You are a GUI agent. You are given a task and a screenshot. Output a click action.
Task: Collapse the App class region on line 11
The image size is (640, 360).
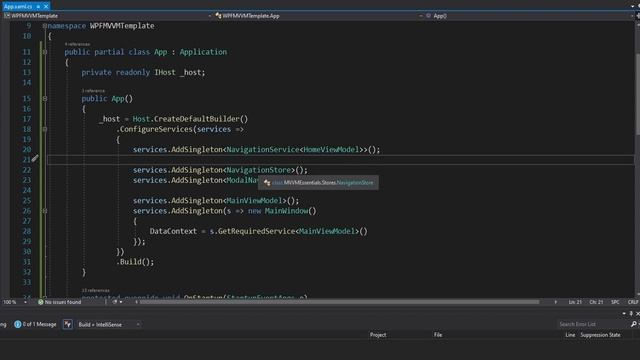coord(45,52)
